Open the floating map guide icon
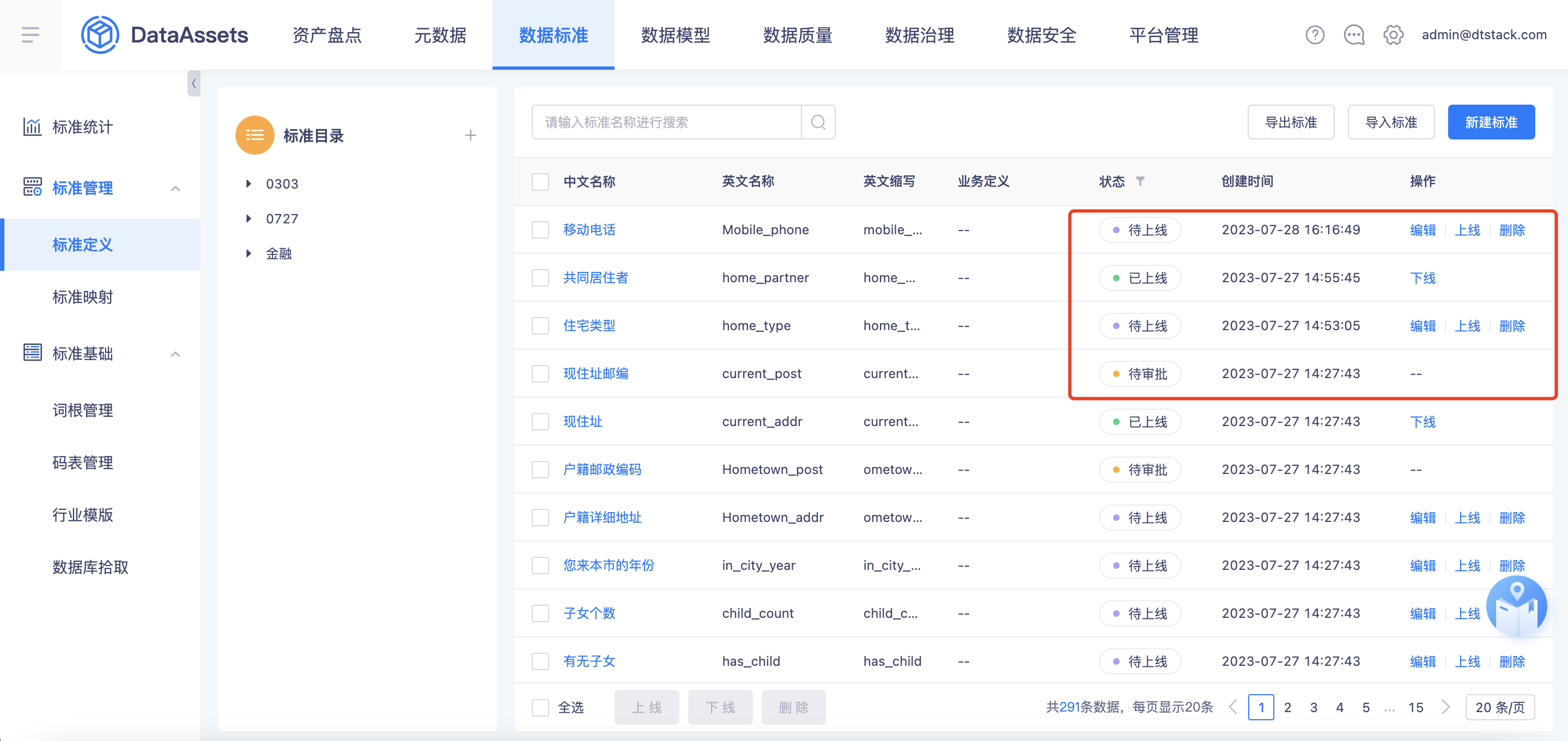Image resolution: width=1568 pixels, height=741 pixels. click(x=1516, y=606)
